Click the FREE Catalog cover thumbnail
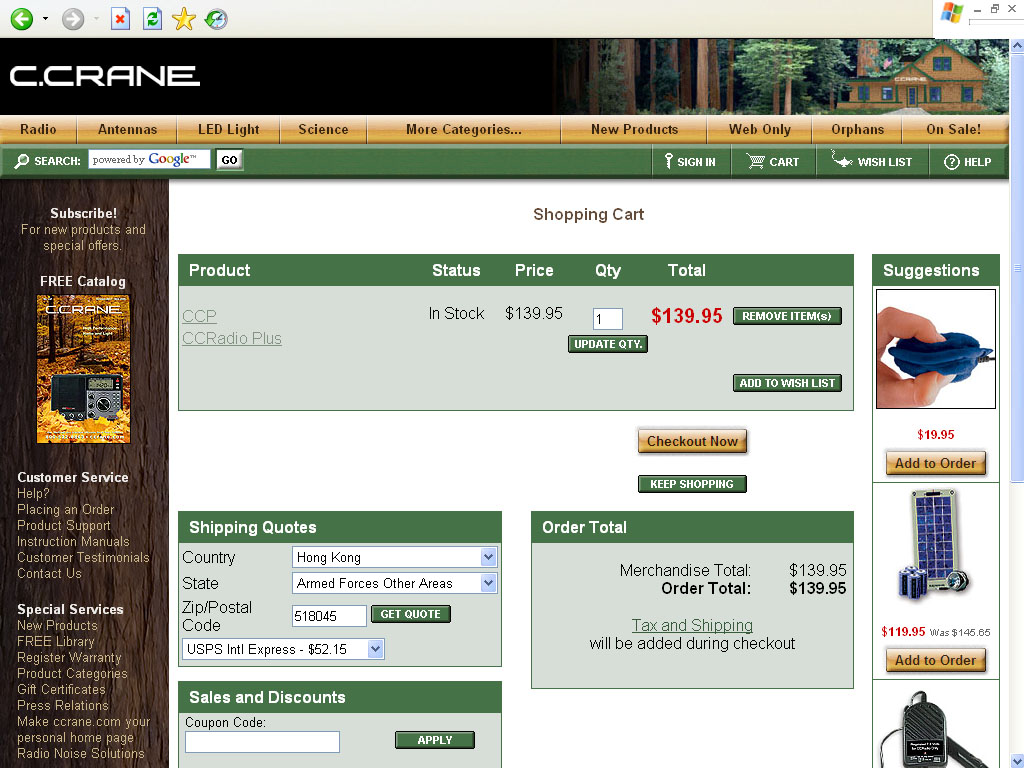The width and height of the screenshot is (1024, 768). (83, 369)
